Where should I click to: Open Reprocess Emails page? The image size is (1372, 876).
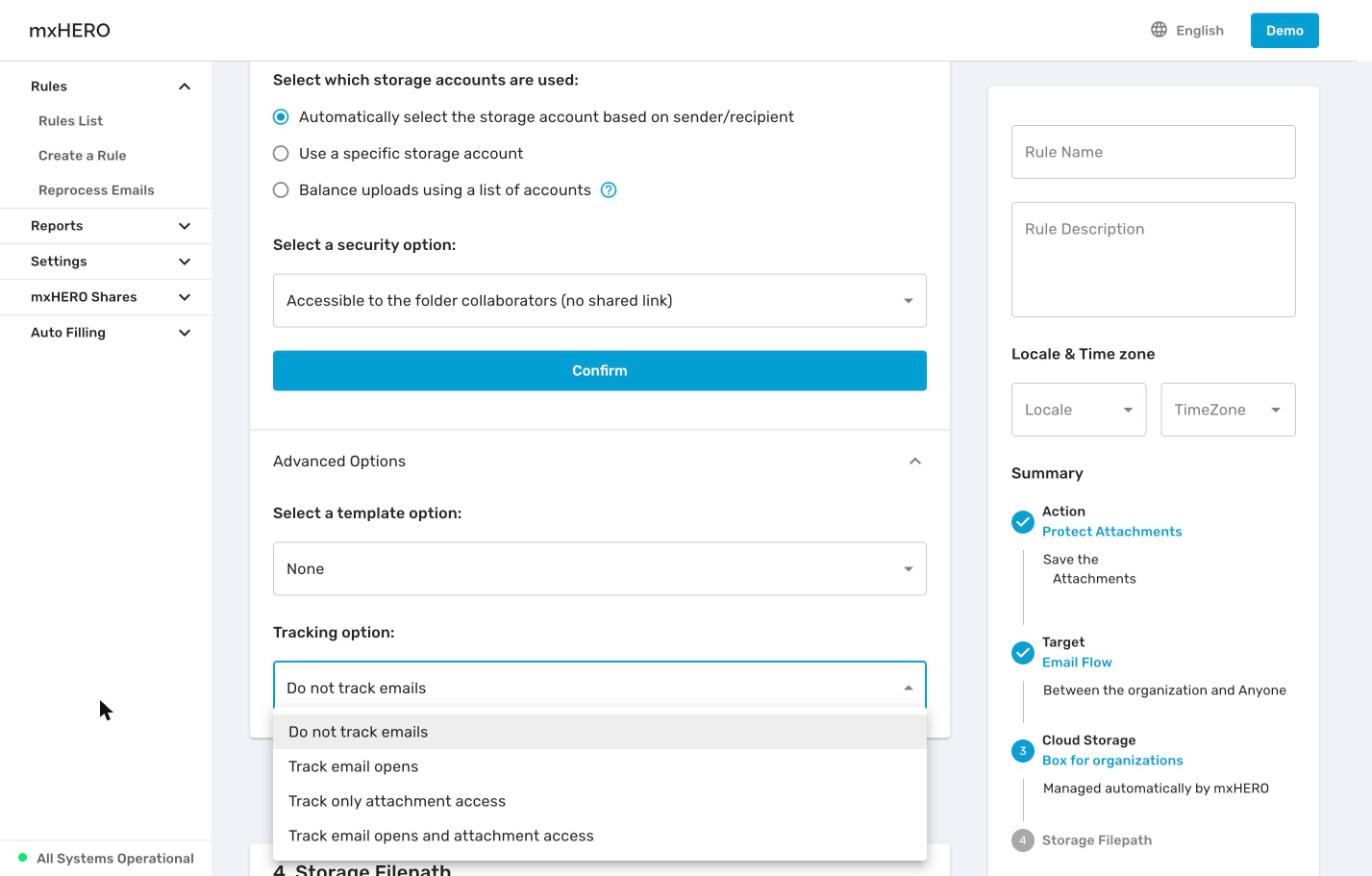pyautogui.click(x=96, y=190)
